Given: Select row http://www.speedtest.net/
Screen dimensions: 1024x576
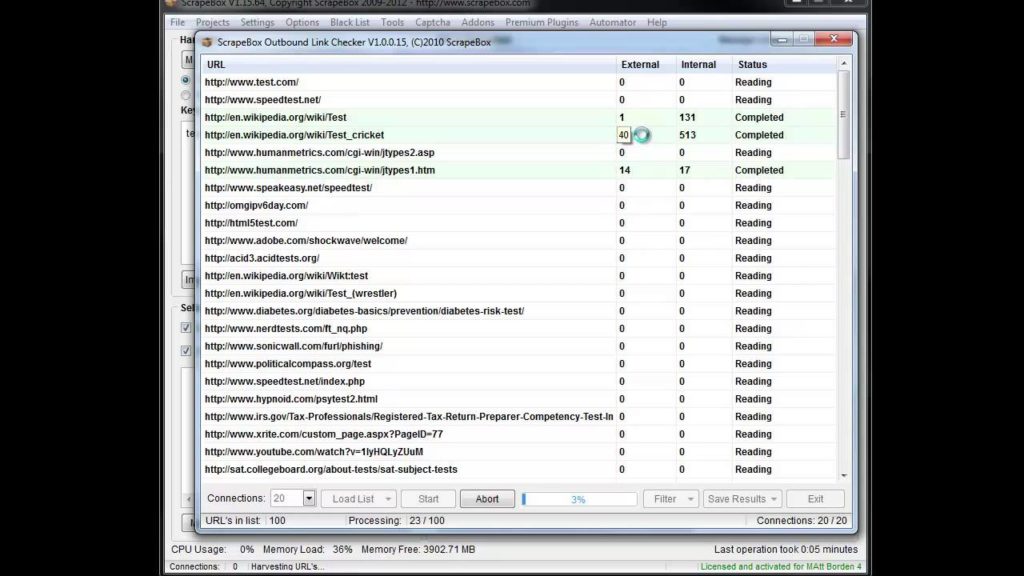Looking at the screenshot, I should (x=519, y=100).
